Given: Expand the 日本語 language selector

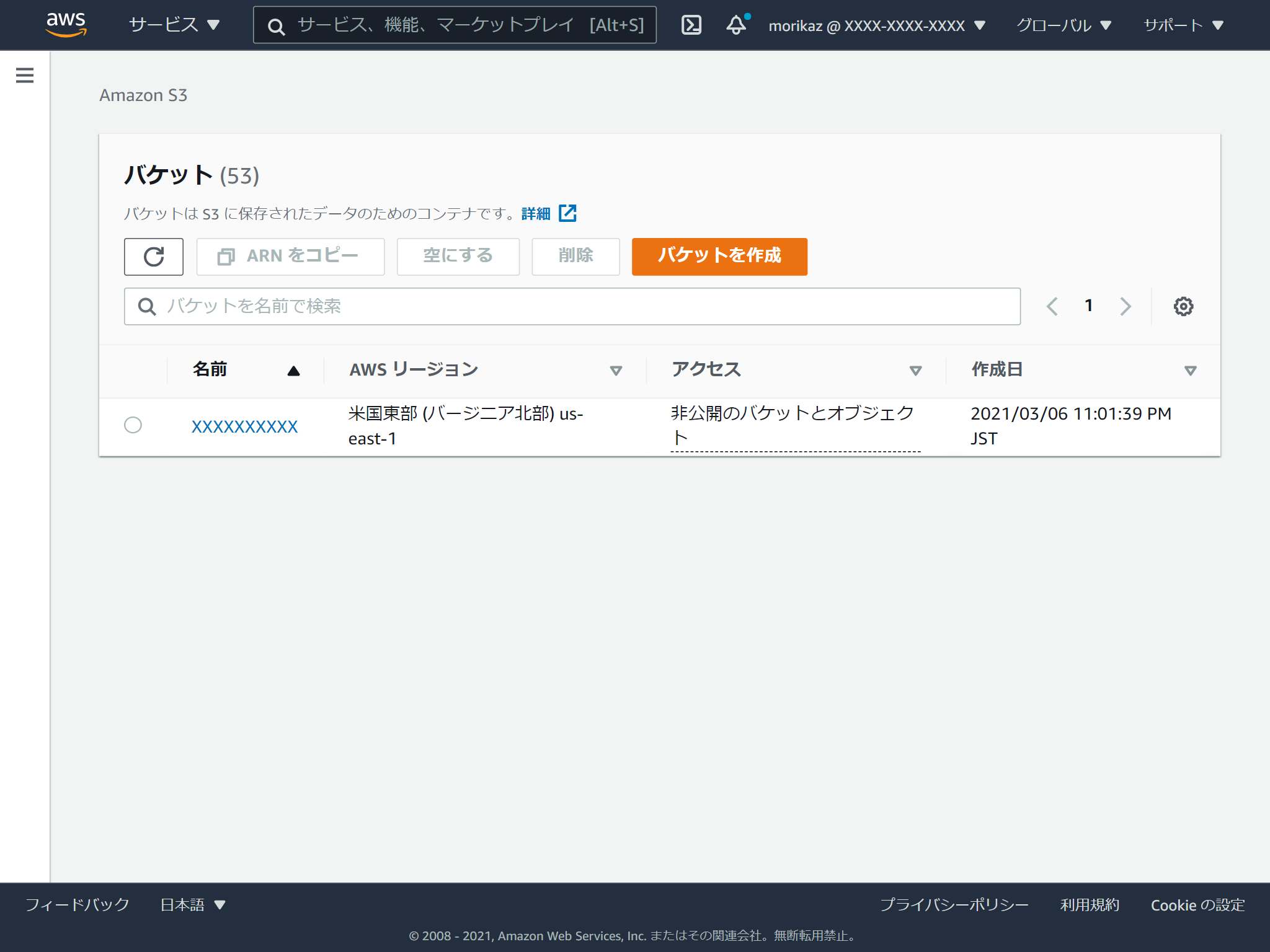Looking at the screenshot, I should click(x=191, y=905).
